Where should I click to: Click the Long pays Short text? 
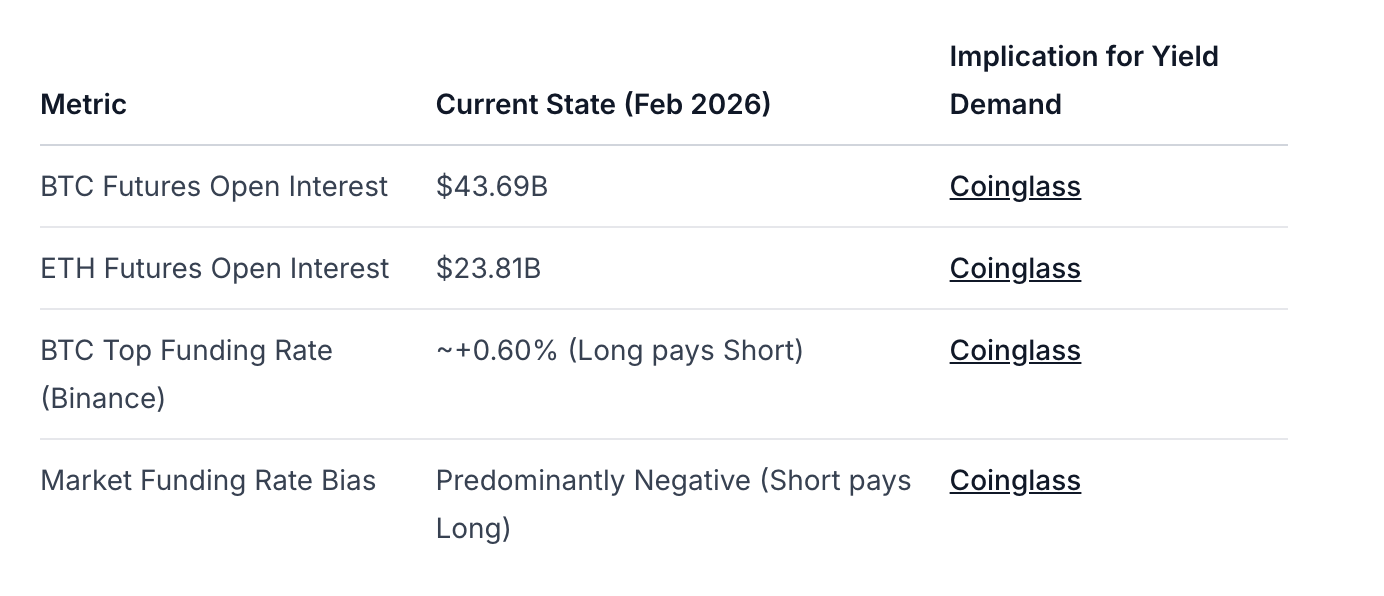(685, 351)
